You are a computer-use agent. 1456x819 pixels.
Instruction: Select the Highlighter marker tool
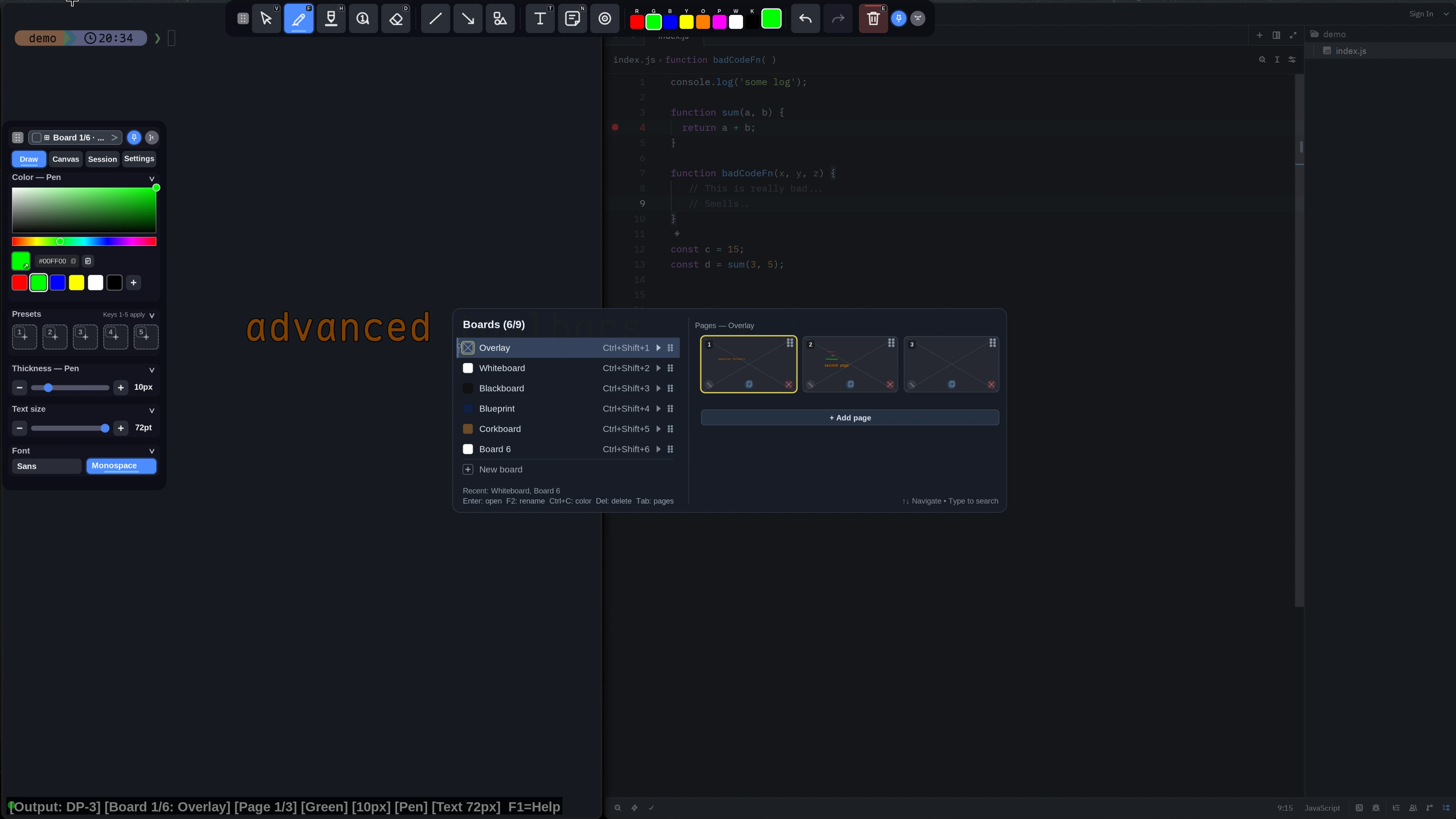[x=331, y=19]
